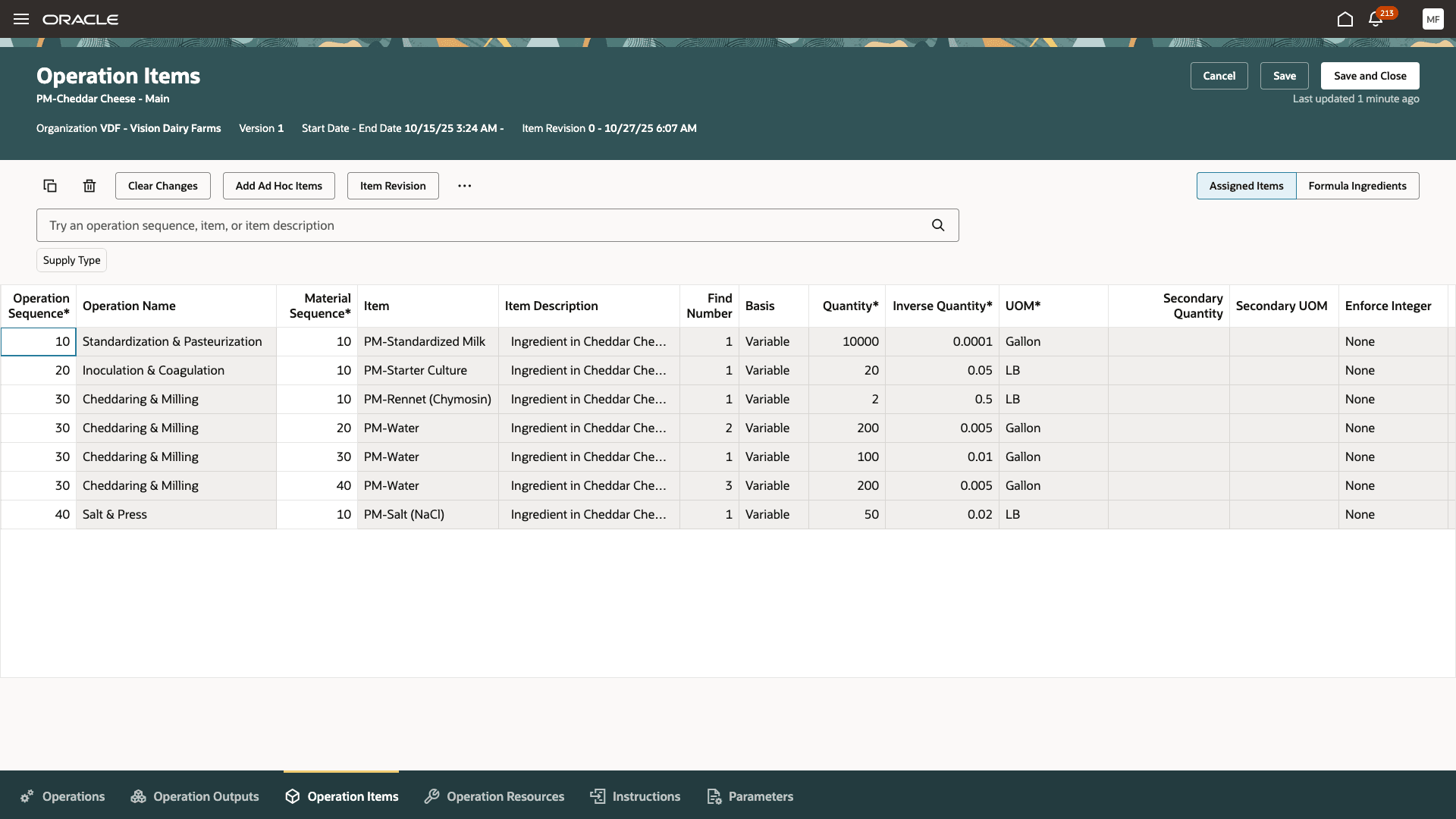
Task: Open the Operation Resources tab
Action: [x=494, y=796]
